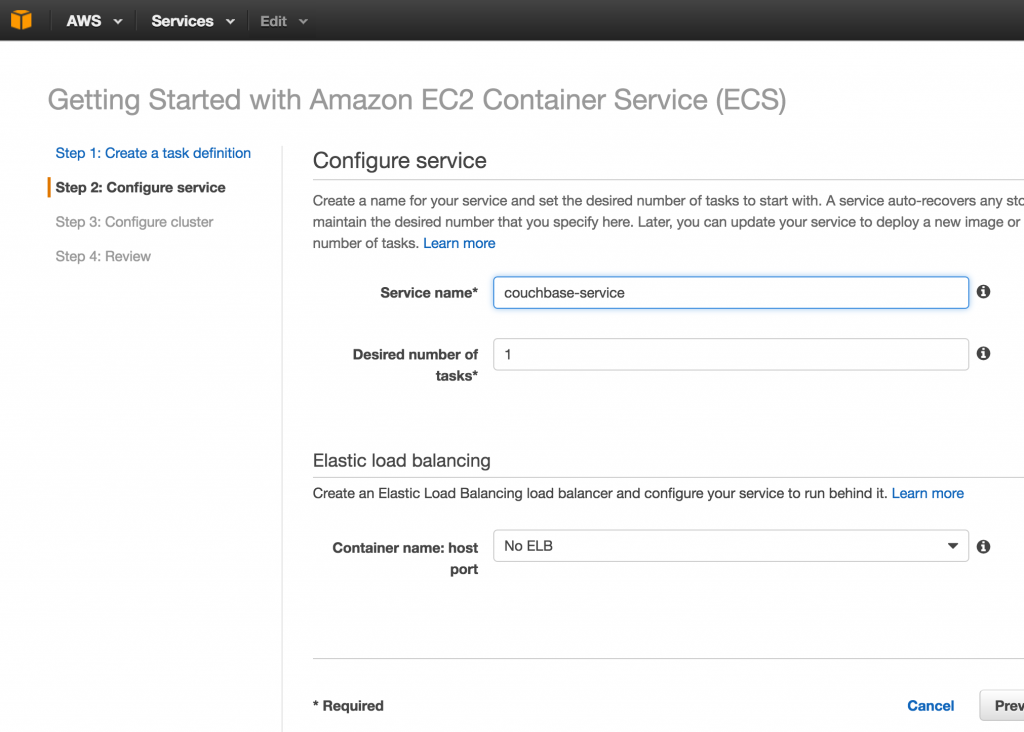This screenshot has width=1024, height=732.
Task: Open Learn more link for Elastic load balancing
Action: point(927,493)
